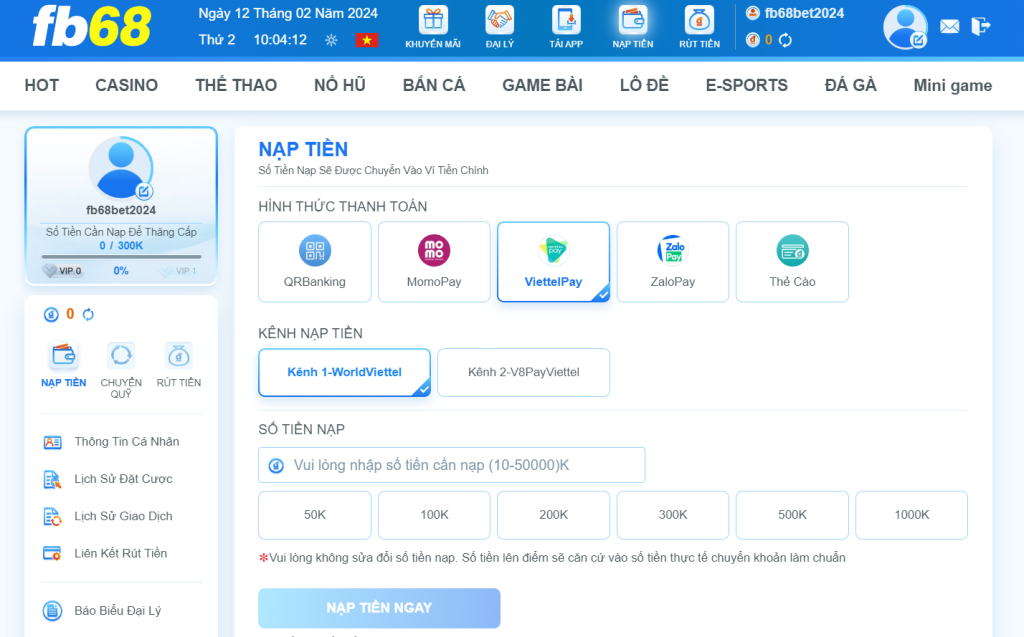Refresh balance icon next to username
Image resolution: width=1024 pixels, height=637 pixels.
[786, 40]
